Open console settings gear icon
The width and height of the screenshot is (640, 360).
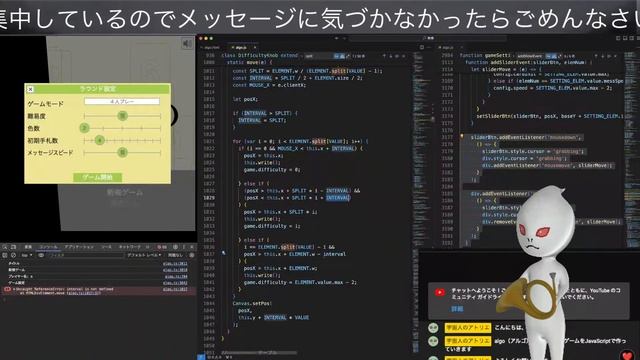click(x=191, y=255)
